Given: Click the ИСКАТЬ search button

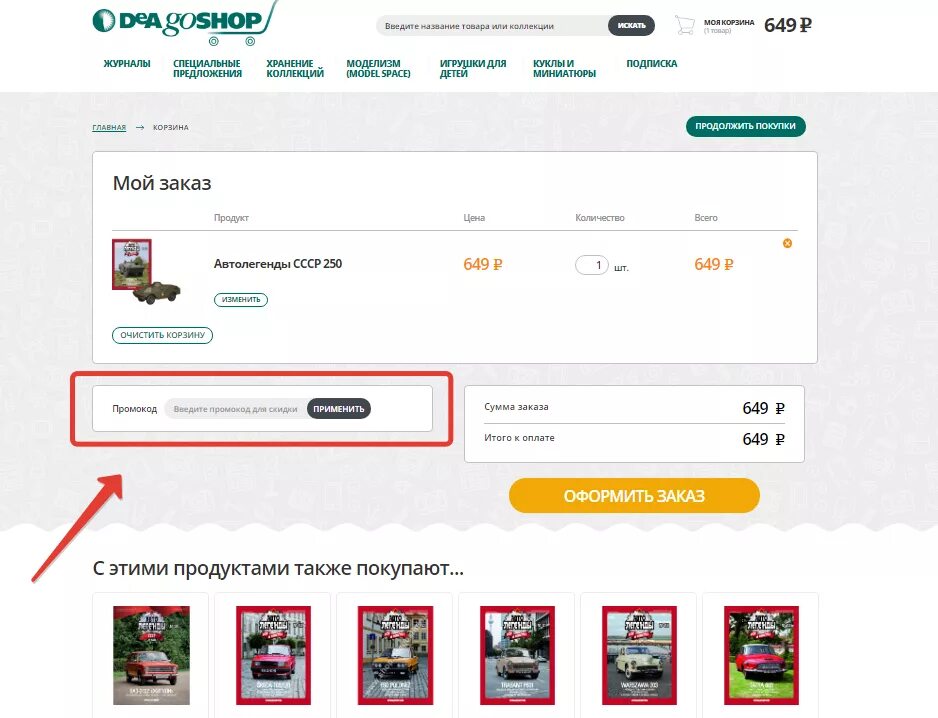Looking at the screenshot, I should (631, 26).
